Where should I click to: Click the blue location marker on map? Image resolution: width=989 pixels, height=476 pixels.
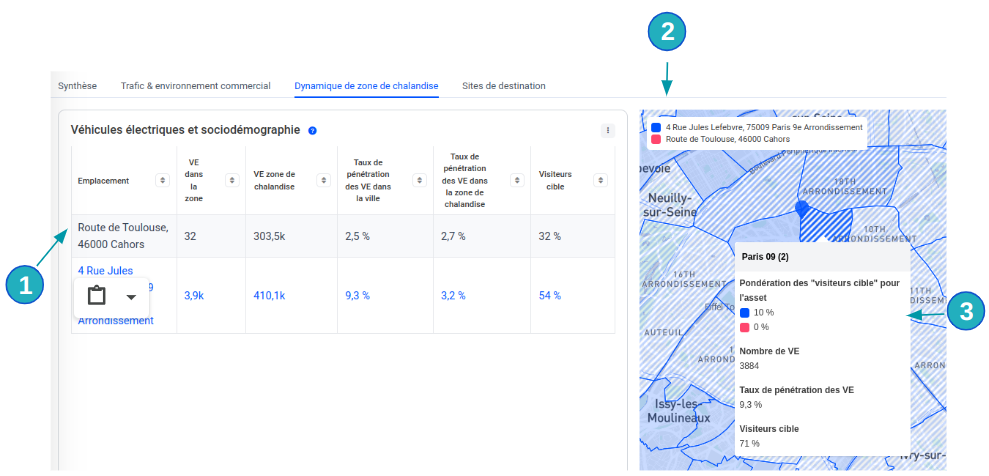(801, 207)
